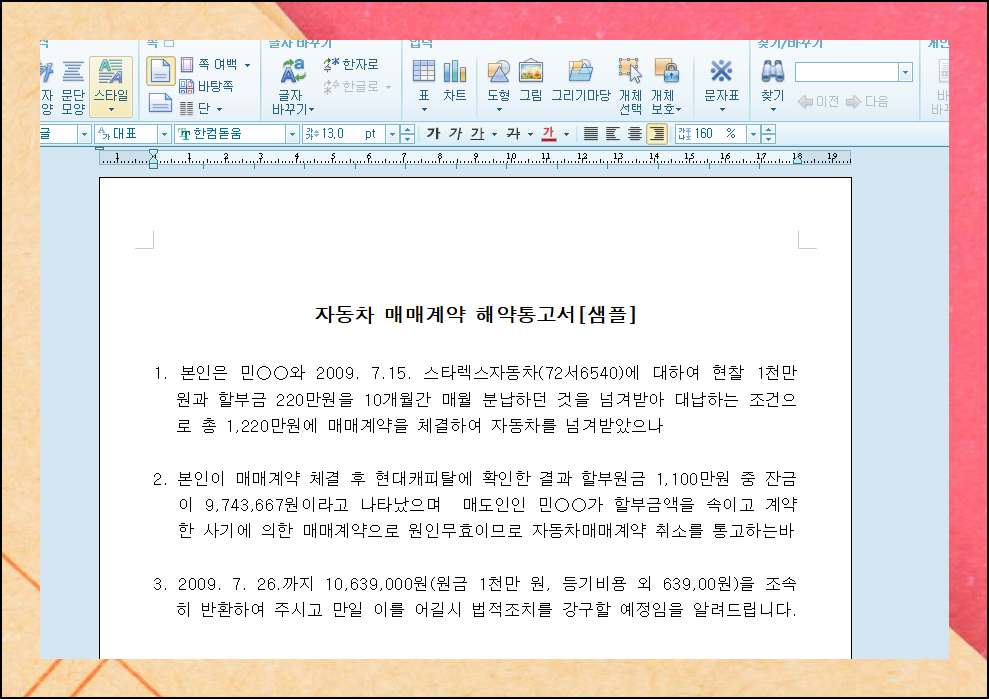Toggle underline 가 formatting
Image resolution: width=989 pixels, height=699 pixels.
477,133
